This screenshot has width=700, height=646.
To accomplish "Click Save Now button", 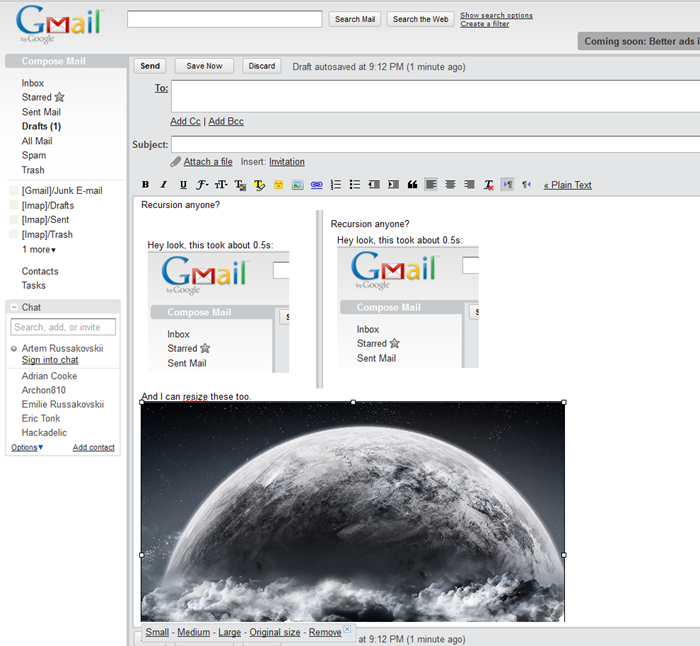I will 204,66.
